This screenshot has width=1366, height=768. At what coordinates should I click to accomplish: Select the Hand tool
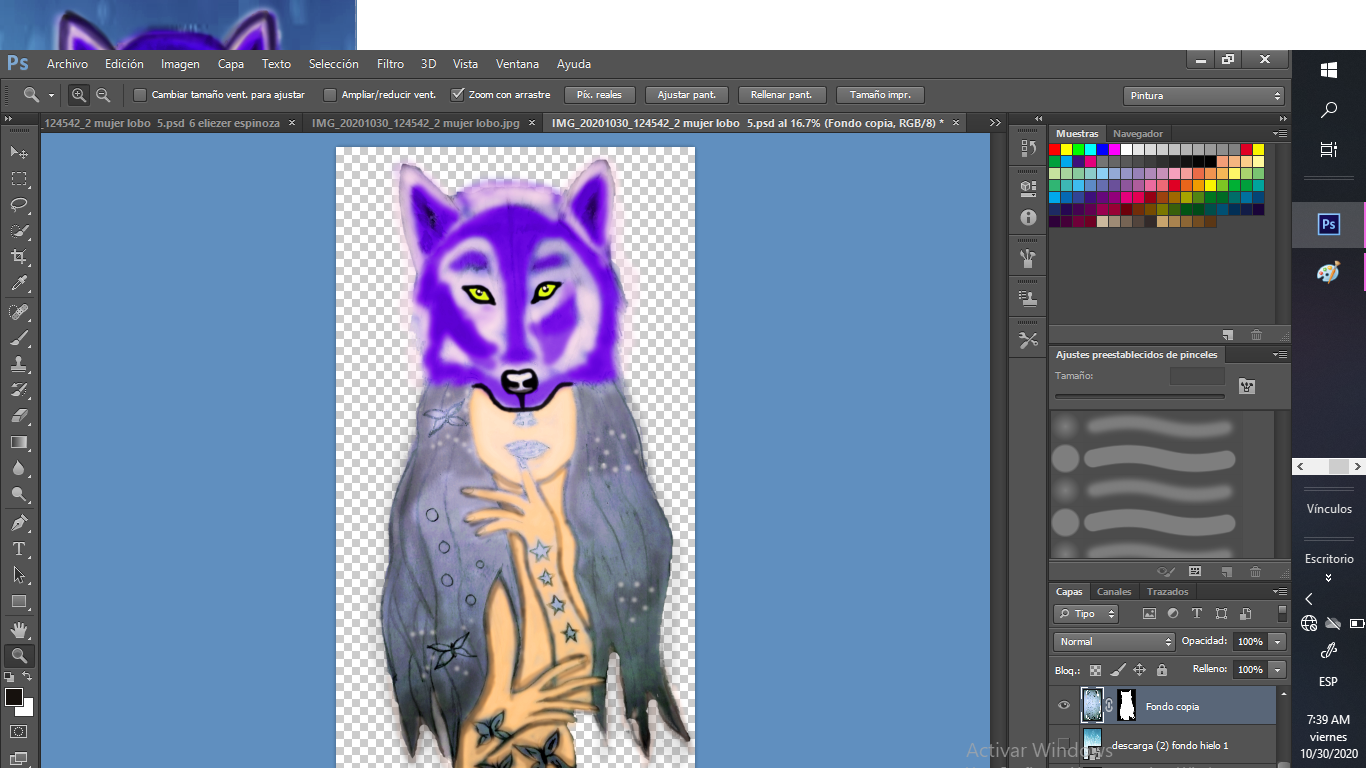(x=19, y=630)
